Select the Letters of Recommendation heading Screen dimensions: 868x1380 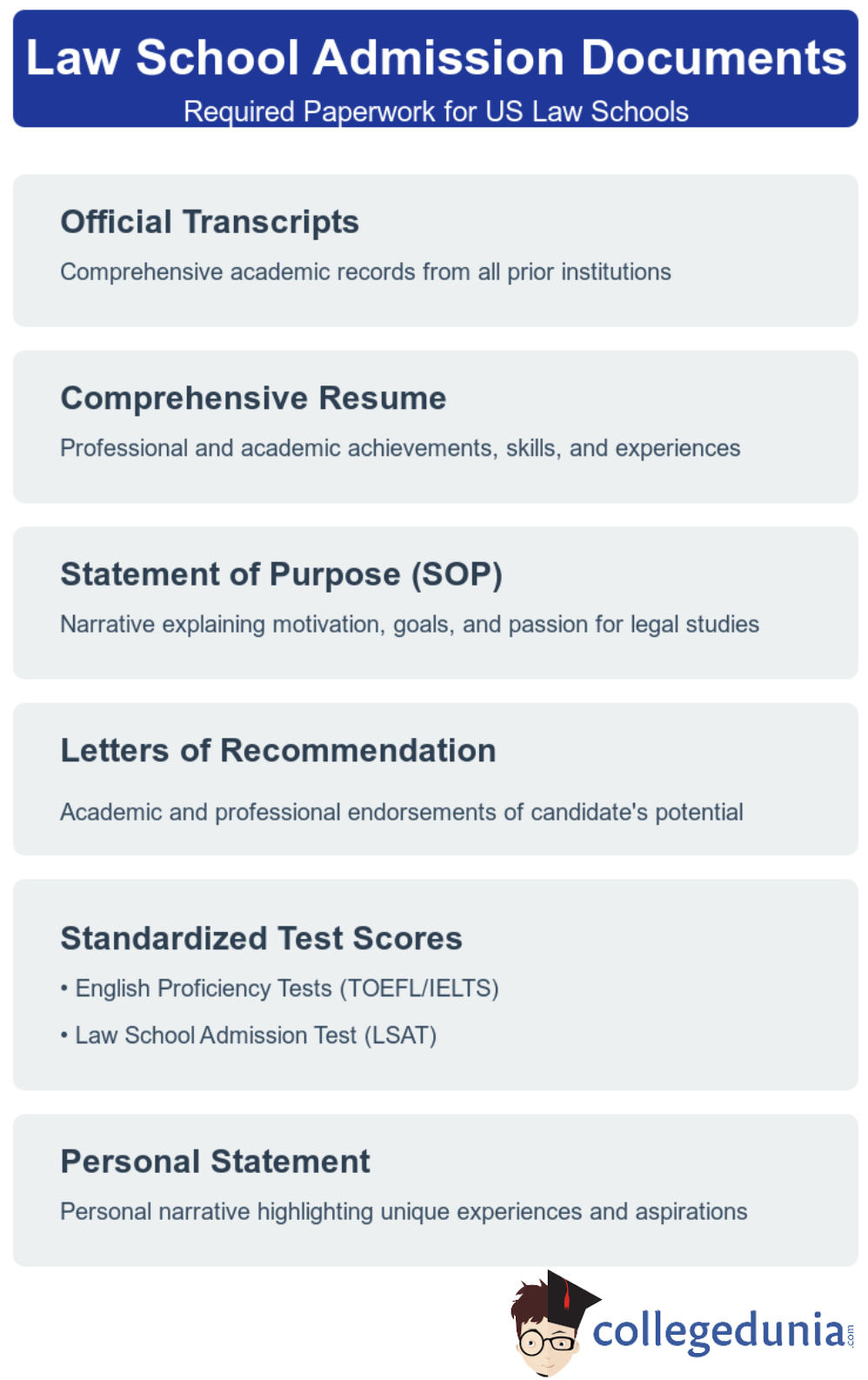pyautogui.click(x=278, y=750)
